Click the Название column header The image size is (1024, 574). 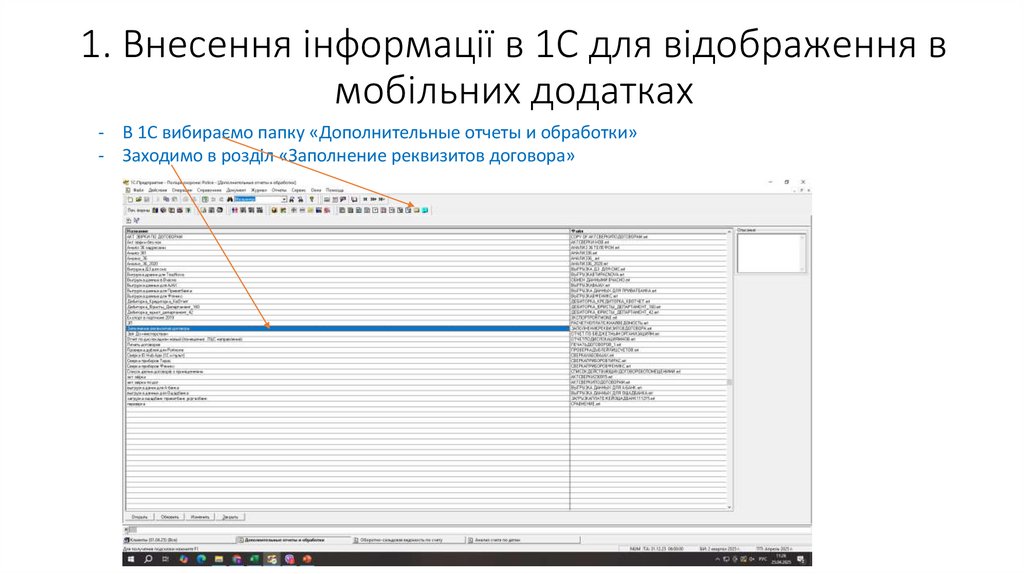347,231
